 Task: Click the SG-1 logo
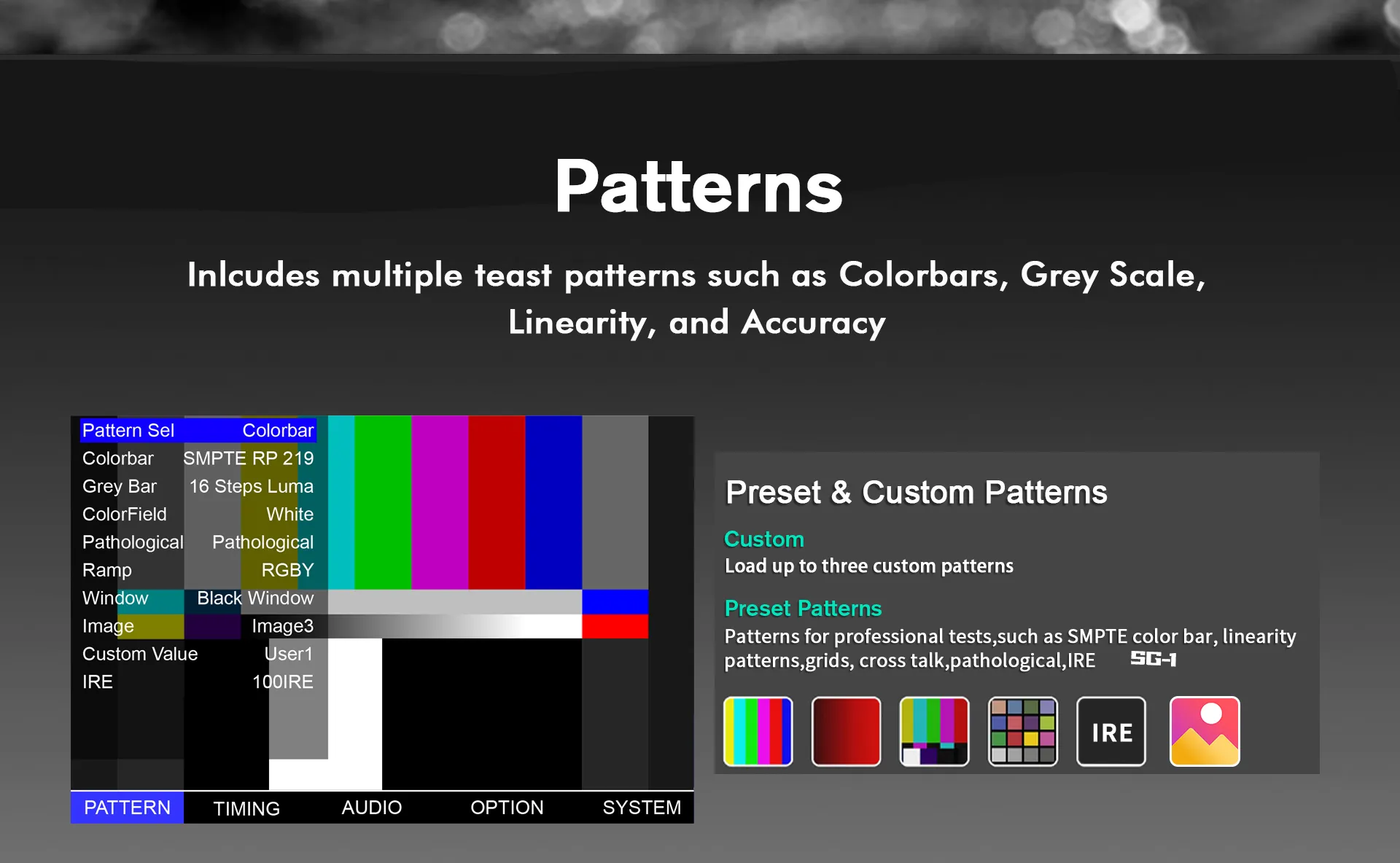(1153, 659)
